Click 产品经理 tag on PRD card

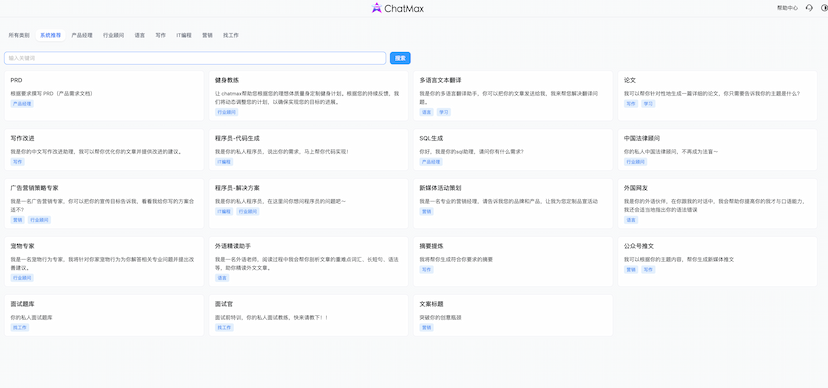pyautogui.click(x=22, y=104)
